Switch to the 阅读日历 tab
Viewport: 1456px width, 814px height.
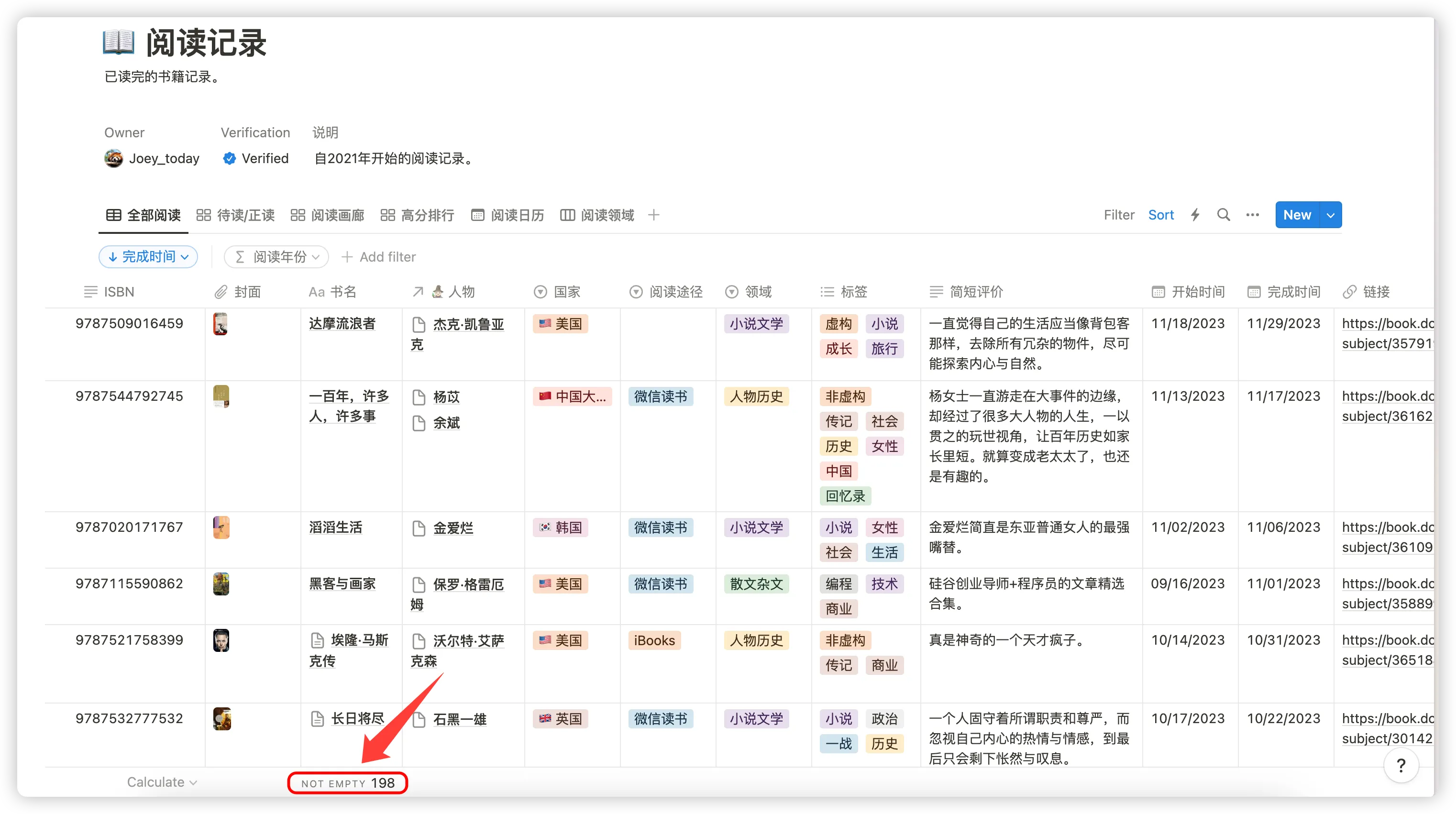pos(507,215)
